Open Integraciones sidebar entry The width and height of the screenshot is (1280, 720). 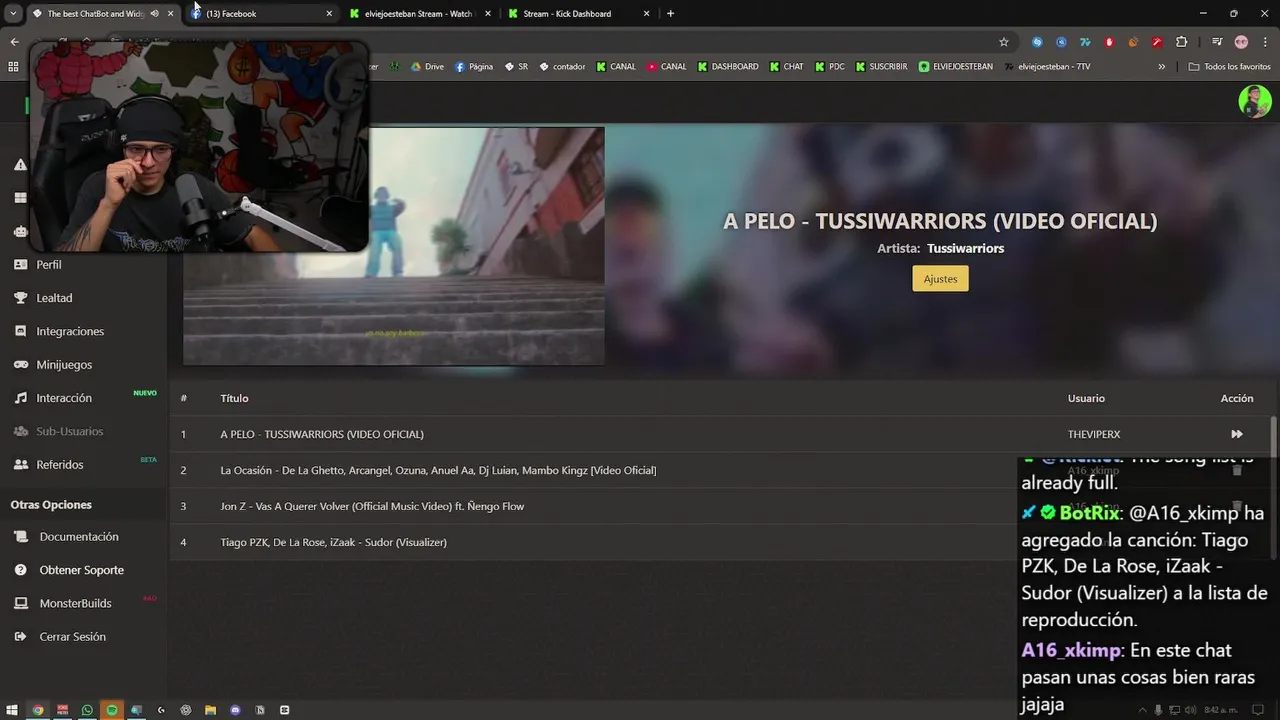[70, 331]
